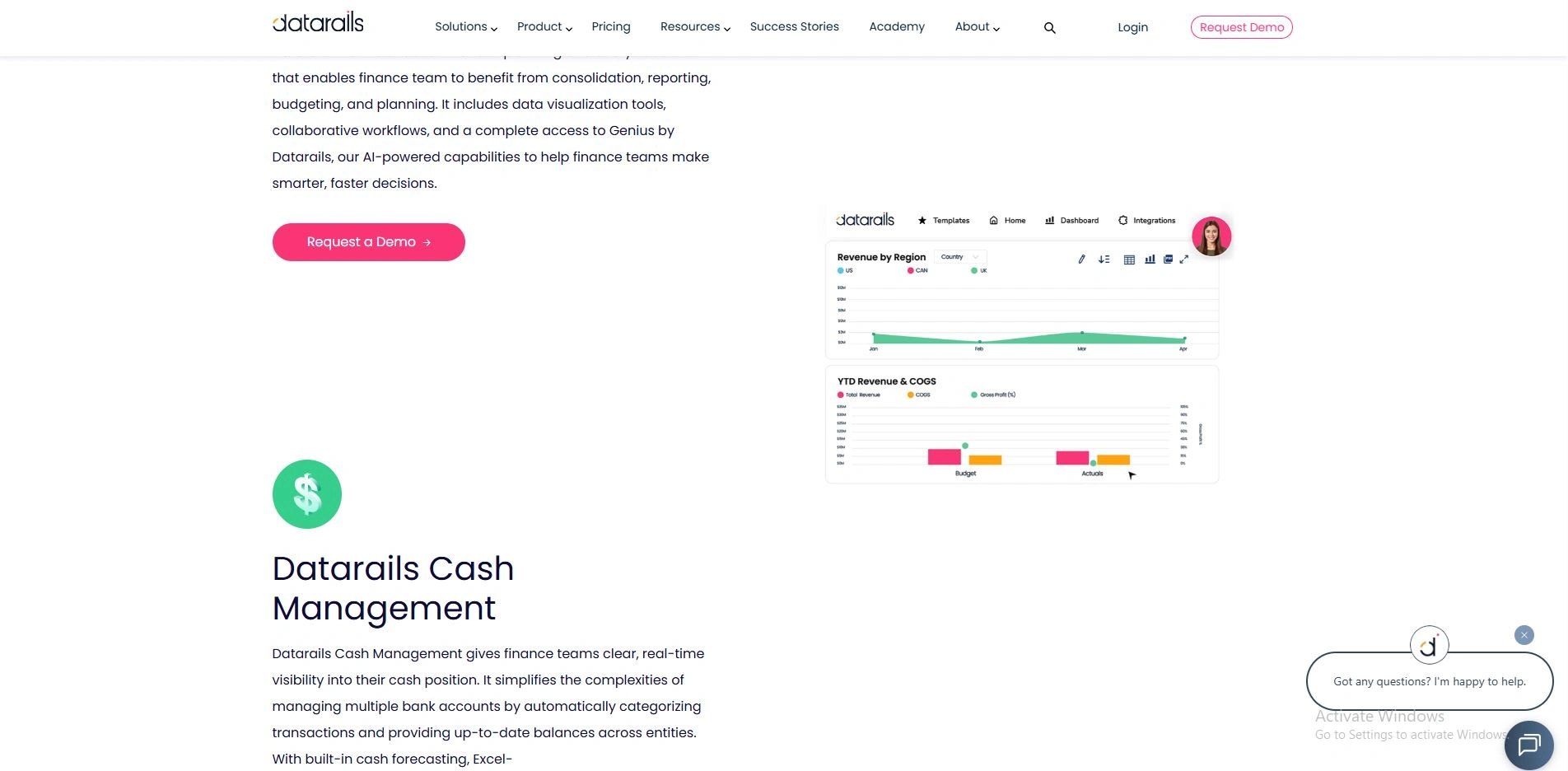Click the pencil edit icon on Revenue chart

pos(1082,259)
